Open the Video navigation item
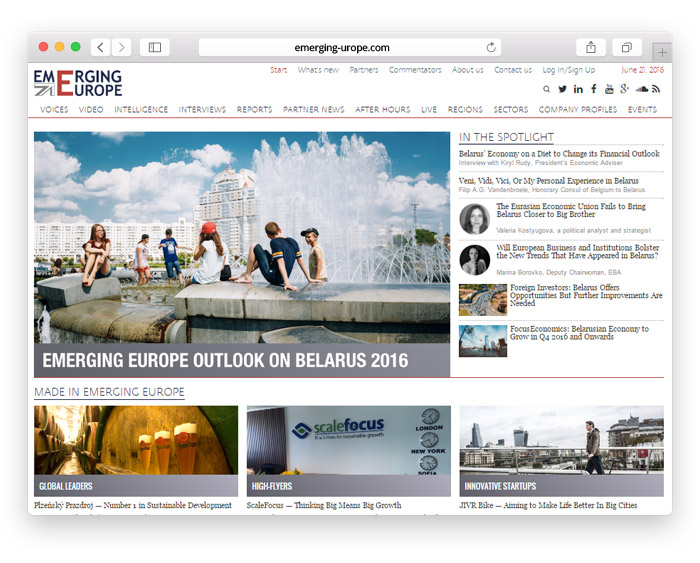Image resolution: width=700 pixels, height=563 pixels. point(91,109)
